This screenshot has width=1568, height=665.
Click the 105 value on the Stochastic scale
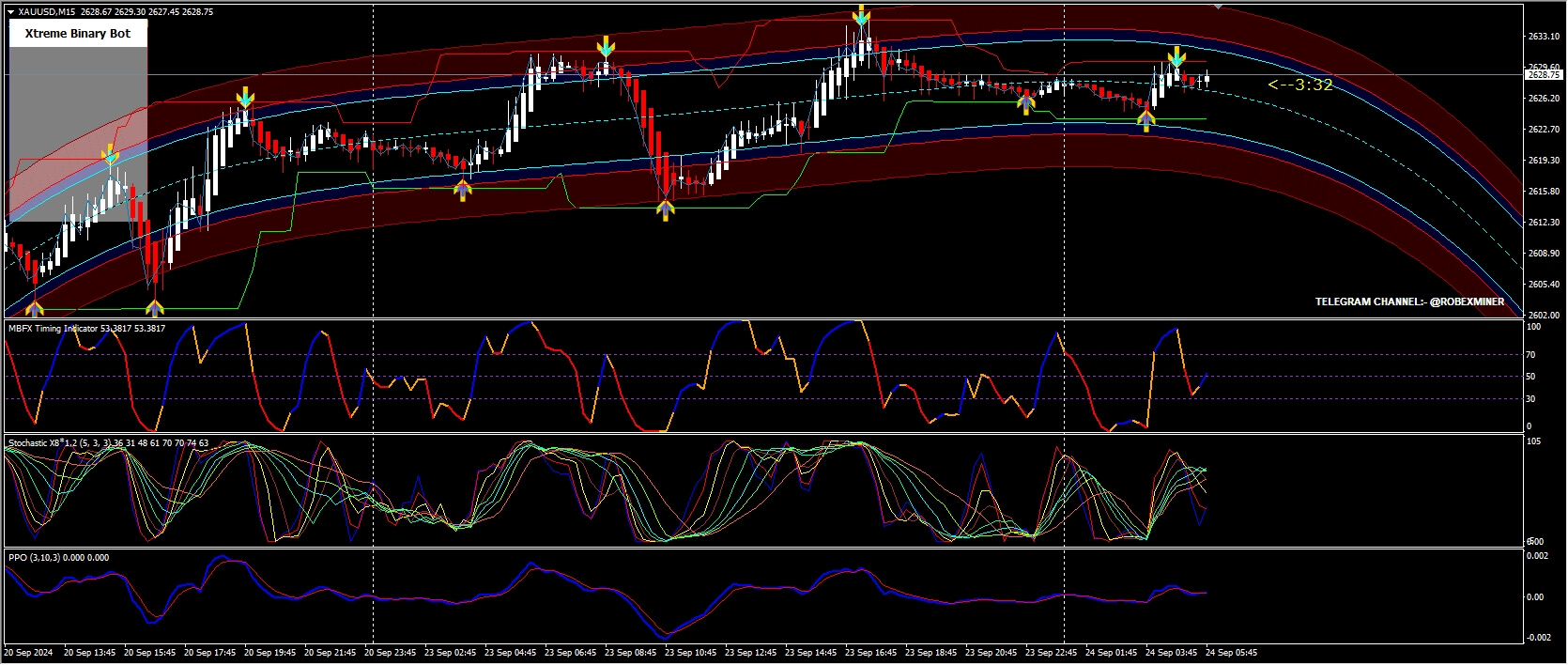point(1533,441)
